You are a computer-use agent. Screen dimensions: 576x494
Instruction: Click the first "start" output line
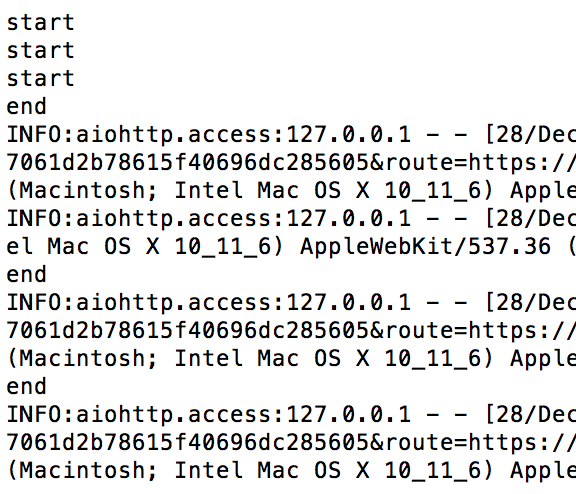click(41, 23)
